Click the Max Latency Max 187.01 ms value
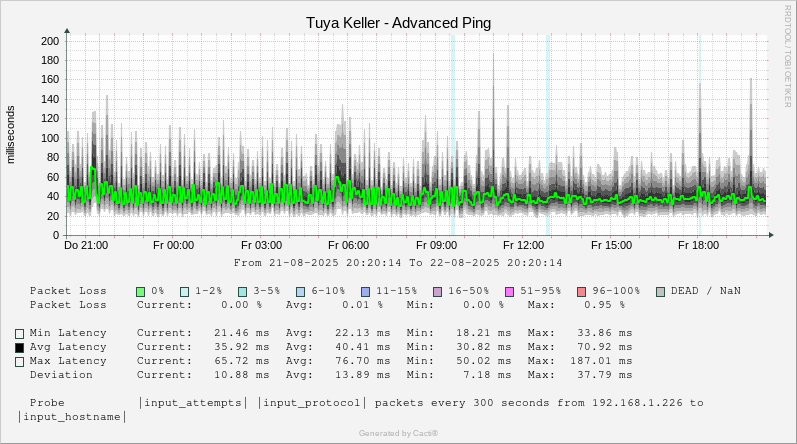 click(x=601, y=361)
